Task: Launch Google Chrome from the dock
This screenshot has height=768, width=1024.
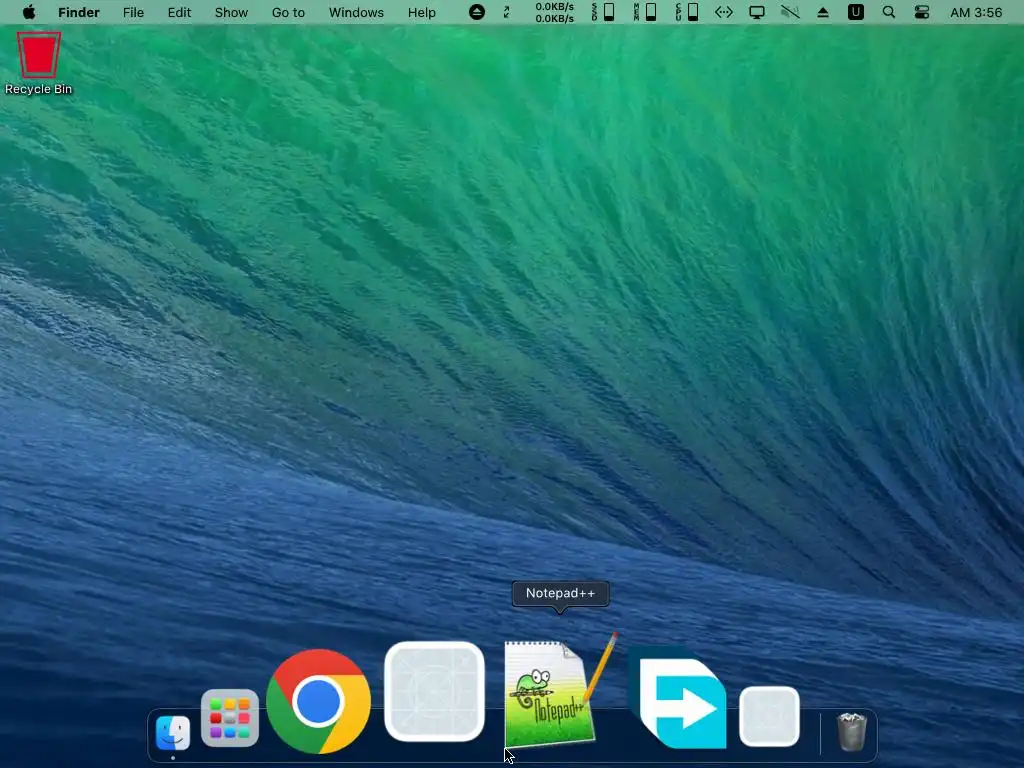Action: 318,701
